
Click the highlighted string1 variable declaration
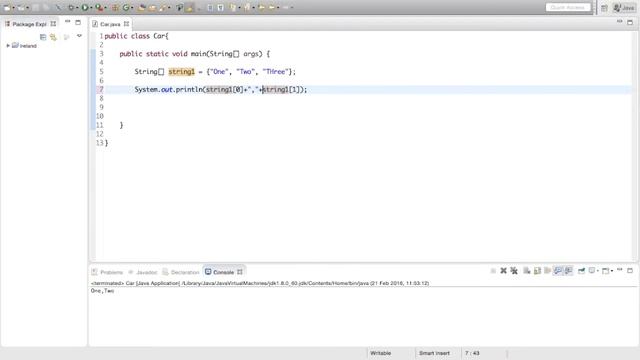182,71
